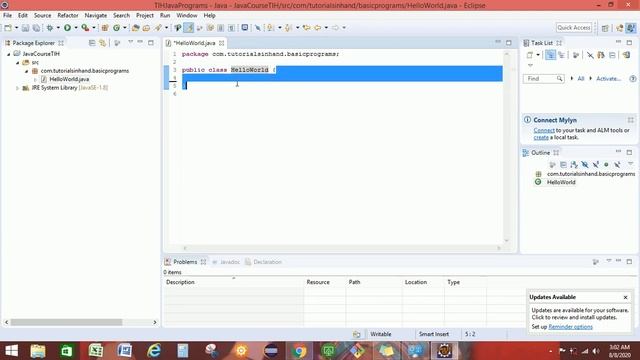Viewport: 640px width, 360px height.
Task: Open the File menu
Action: (x=7, y=15)
